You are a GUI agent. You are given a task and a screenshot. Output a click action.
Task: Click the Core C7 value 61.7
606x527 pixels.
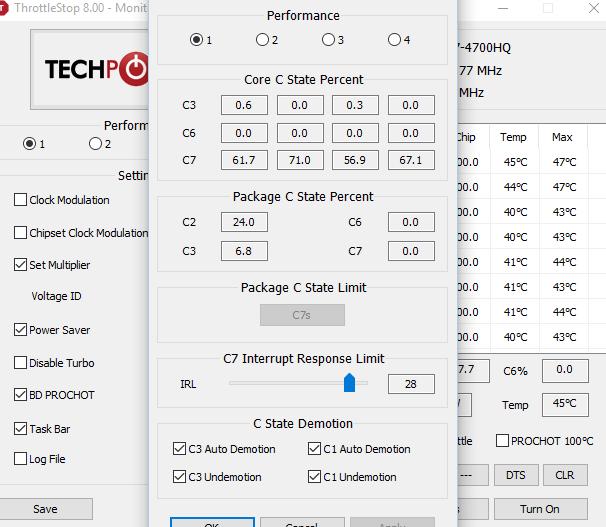coord(244,160)
